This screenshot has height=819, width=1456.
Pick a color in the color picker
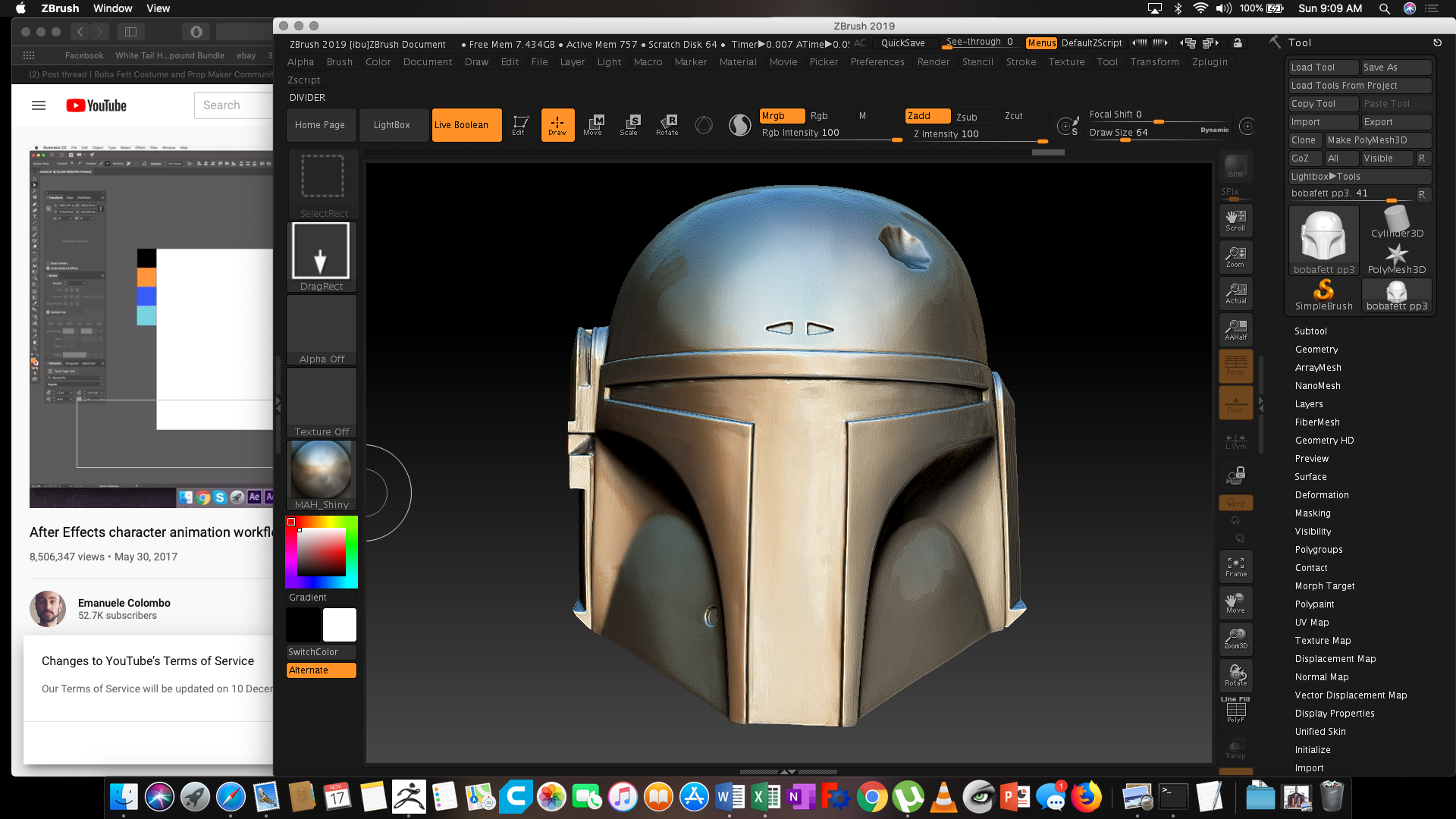tap(322, 552)
